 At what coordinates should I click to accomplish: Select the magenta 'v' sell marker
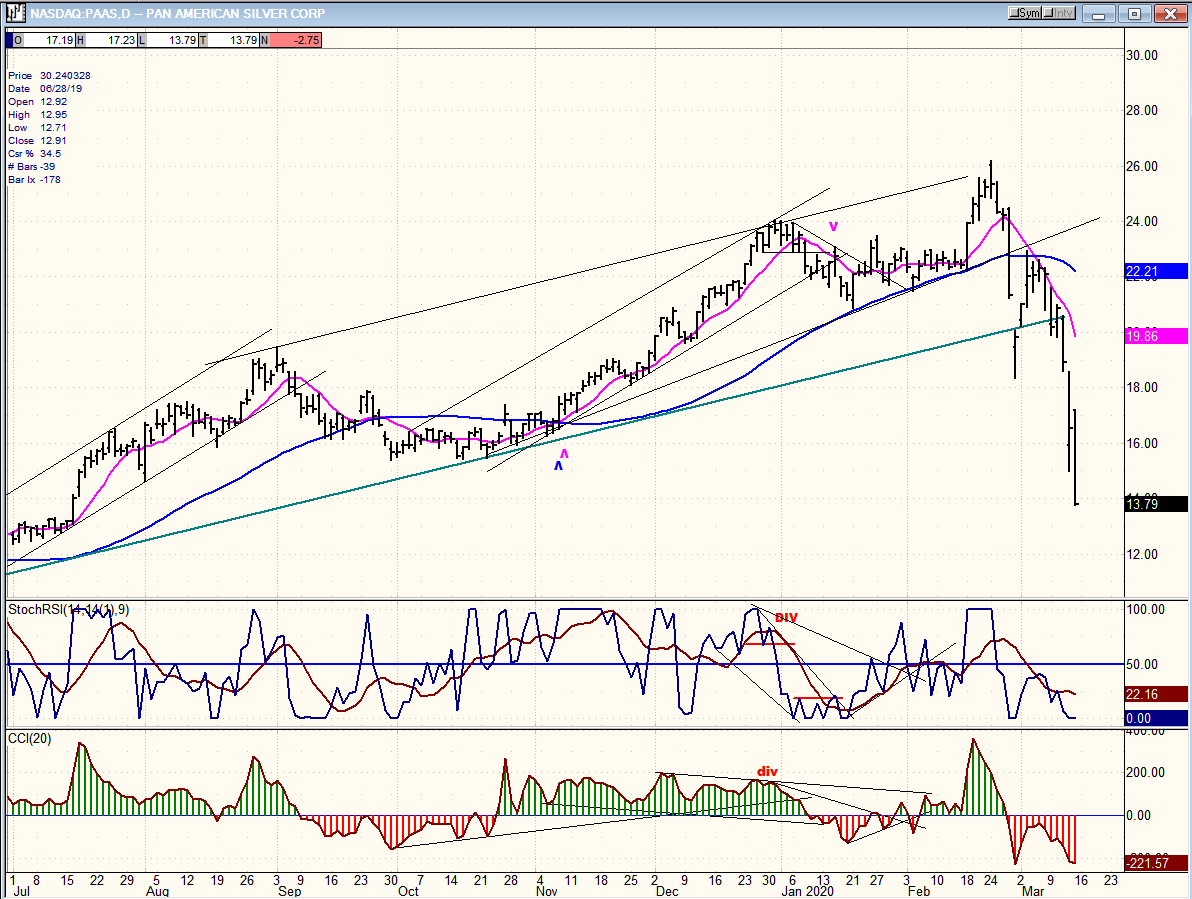coord(832,226)
